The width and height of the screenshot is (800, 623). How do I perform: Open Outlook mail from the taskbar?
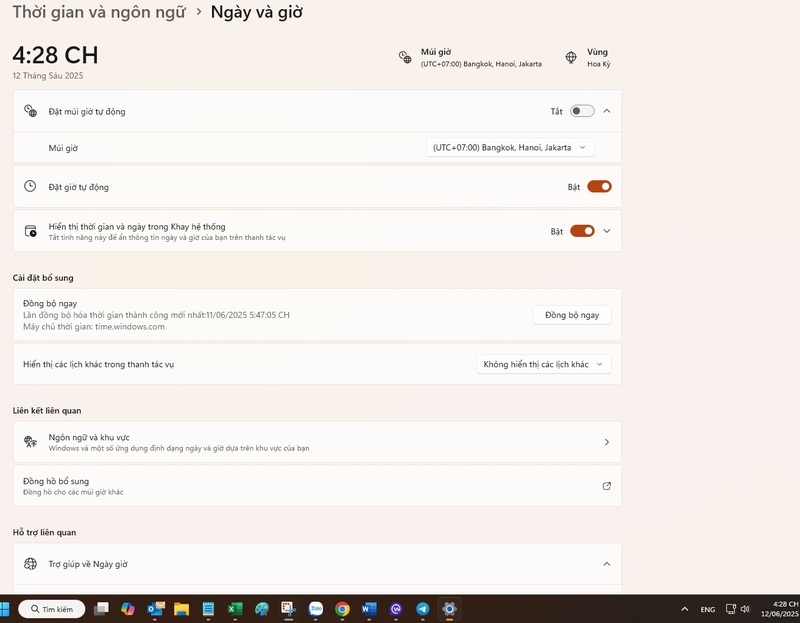(155, 609)
